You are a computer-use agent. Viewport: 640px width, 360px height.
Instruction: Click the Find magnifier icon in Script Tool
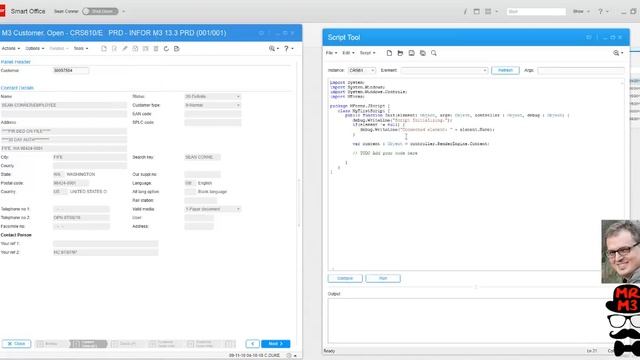click(433, 53)
